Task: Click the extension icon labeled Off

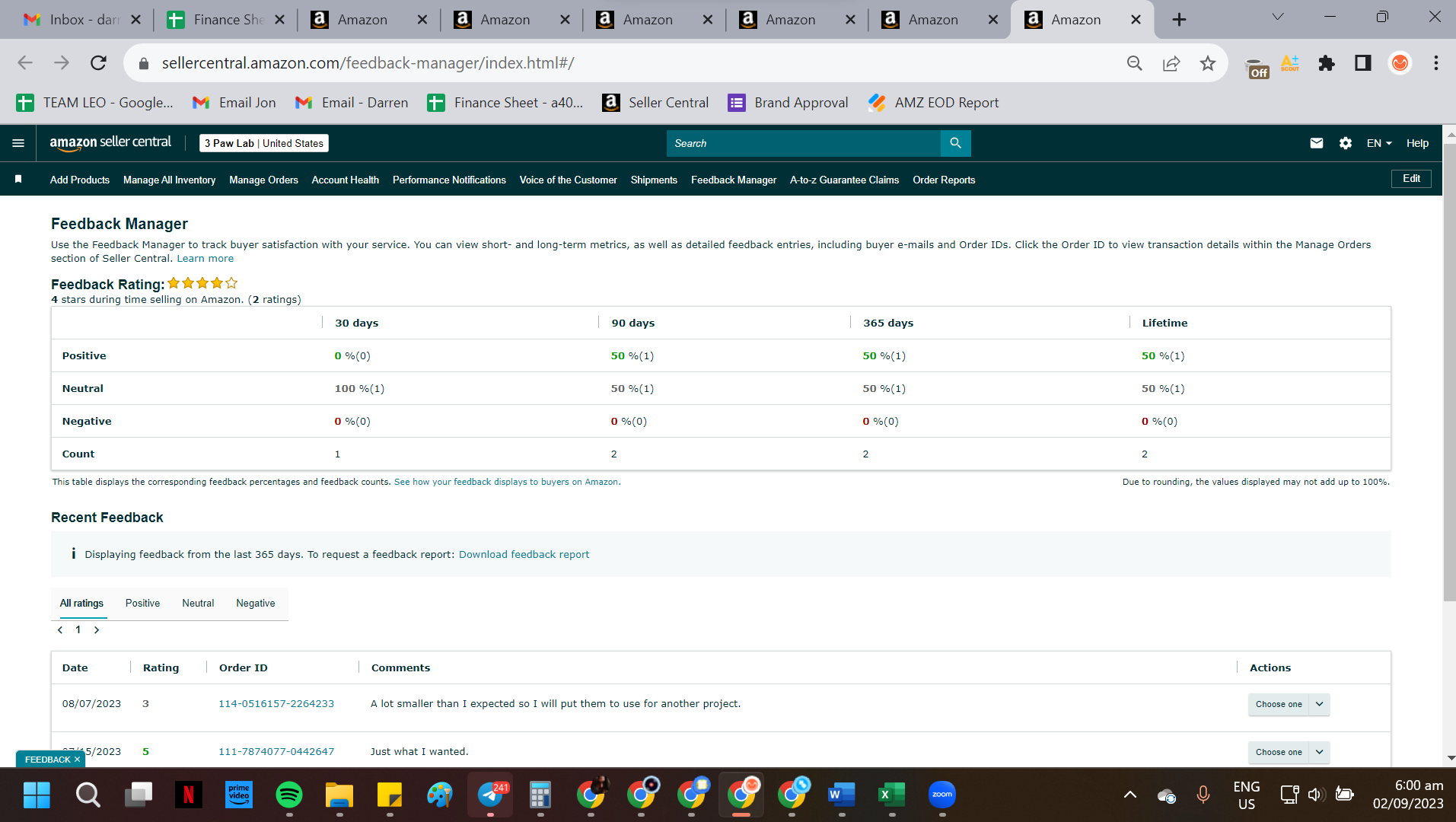Action: 1257,67
